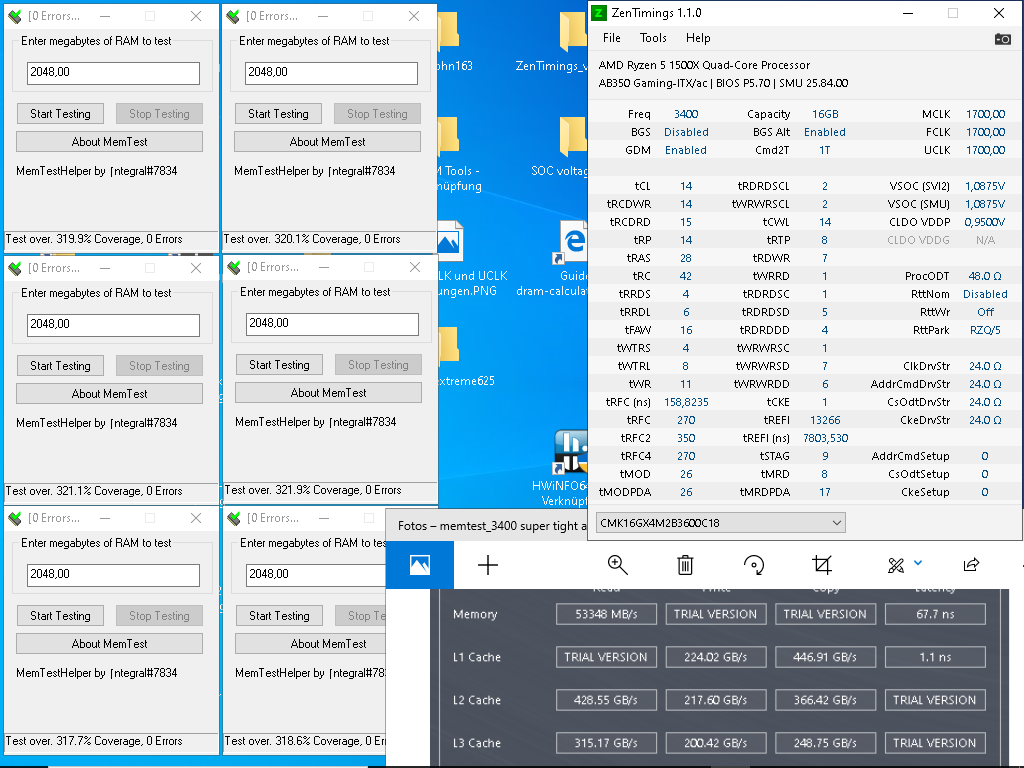
Task: Click the 67.7 ns Memory latency result
Action: pos(935,614)
